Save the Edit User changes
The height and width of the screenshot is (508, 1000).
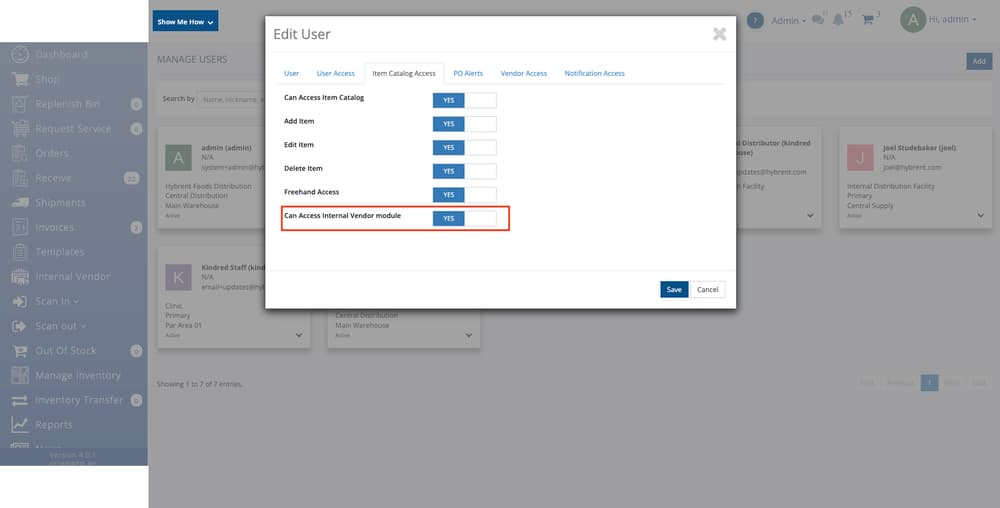(x=674, y=289)
